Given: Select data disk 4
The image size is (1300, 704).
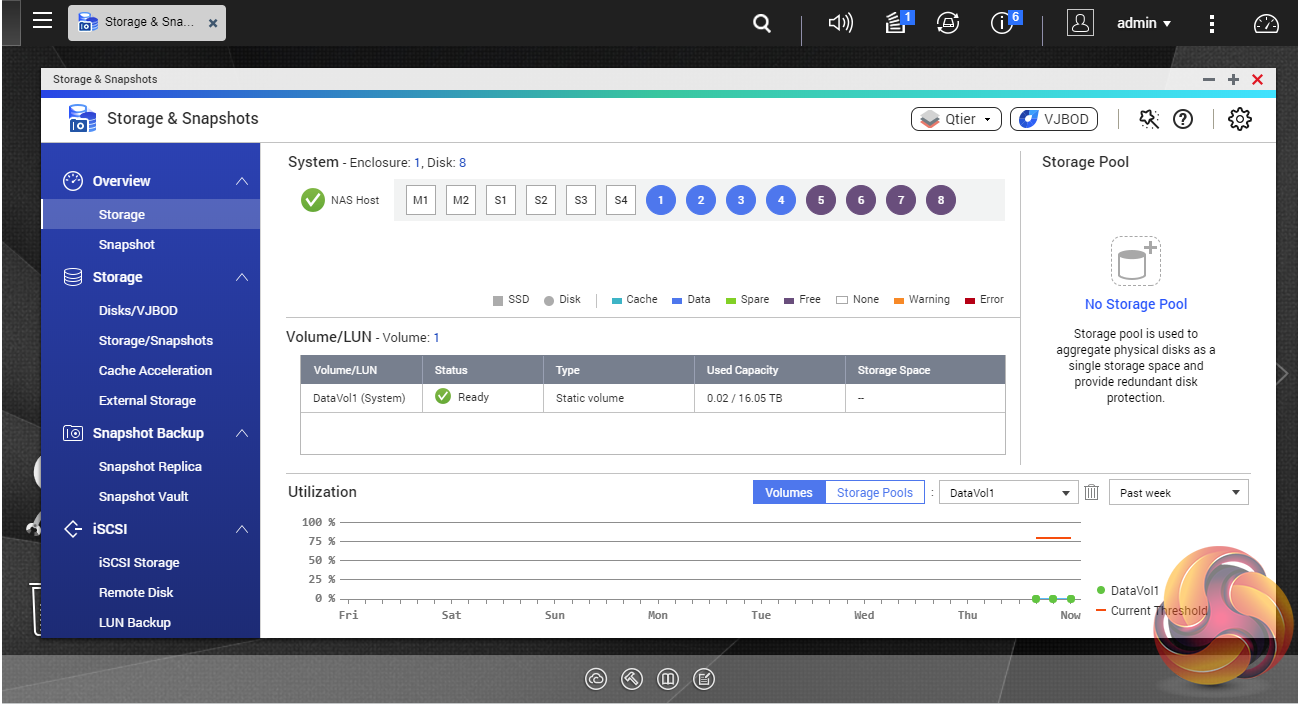Looking at the screenshot, I should click(x=781, y=200).
